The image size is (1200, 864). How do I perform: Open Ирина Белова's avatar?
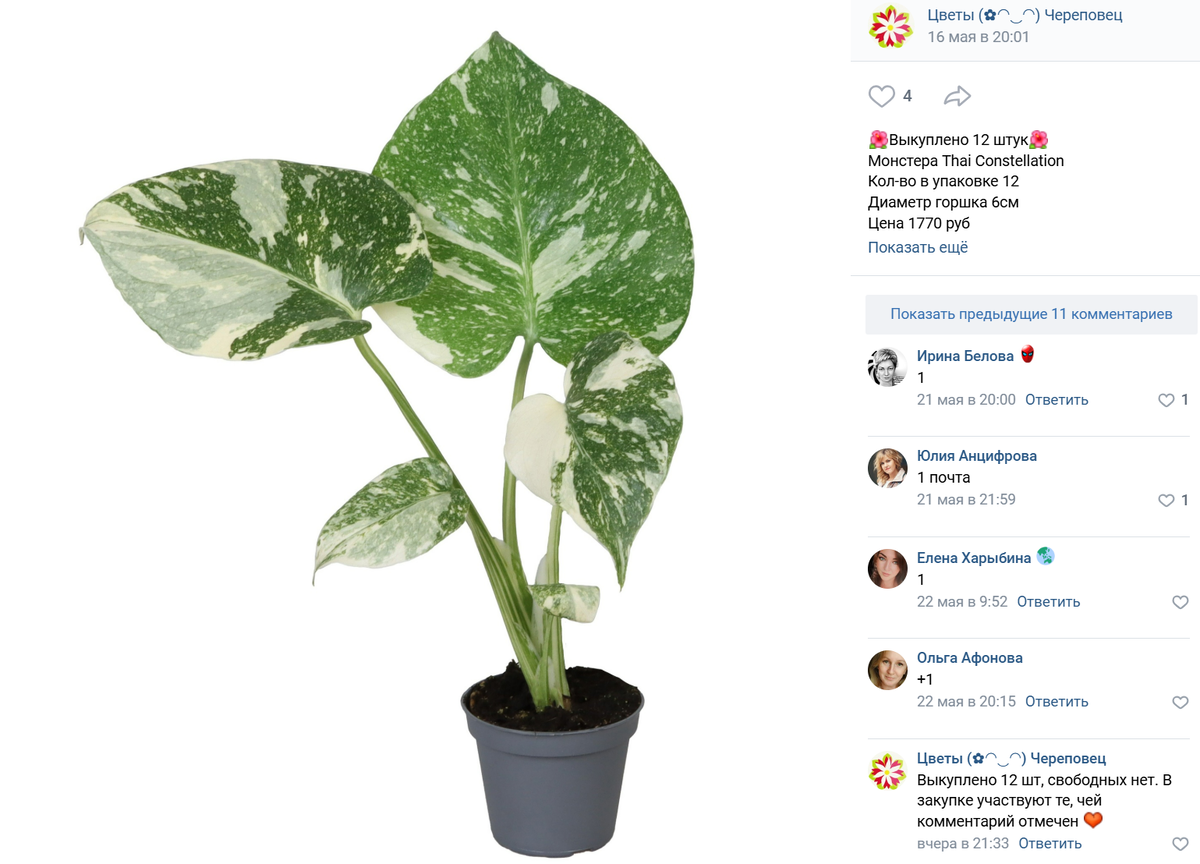click(887, 367)
